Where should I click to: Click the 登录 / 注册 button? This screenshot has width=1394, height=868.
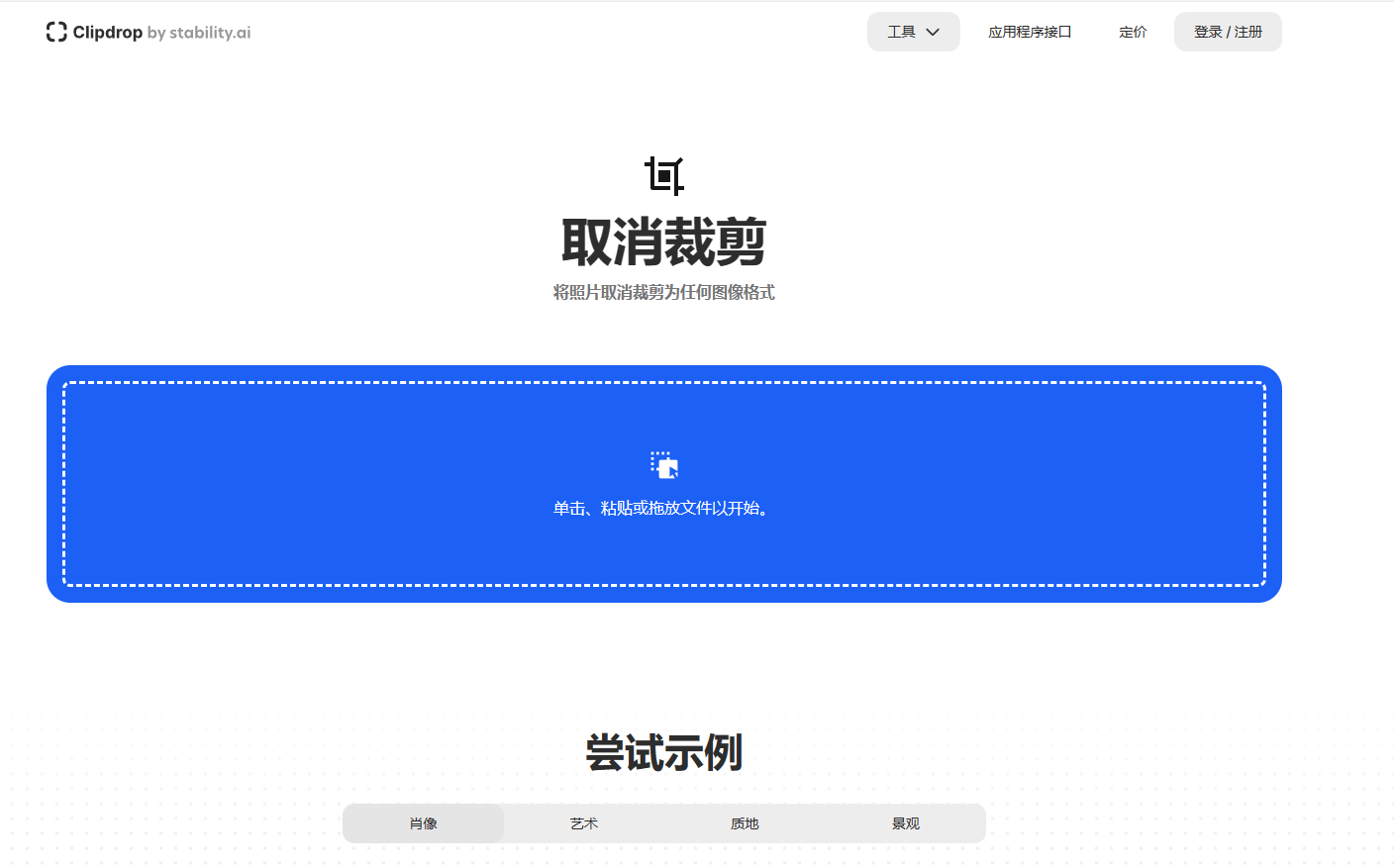coord(1228,32)
